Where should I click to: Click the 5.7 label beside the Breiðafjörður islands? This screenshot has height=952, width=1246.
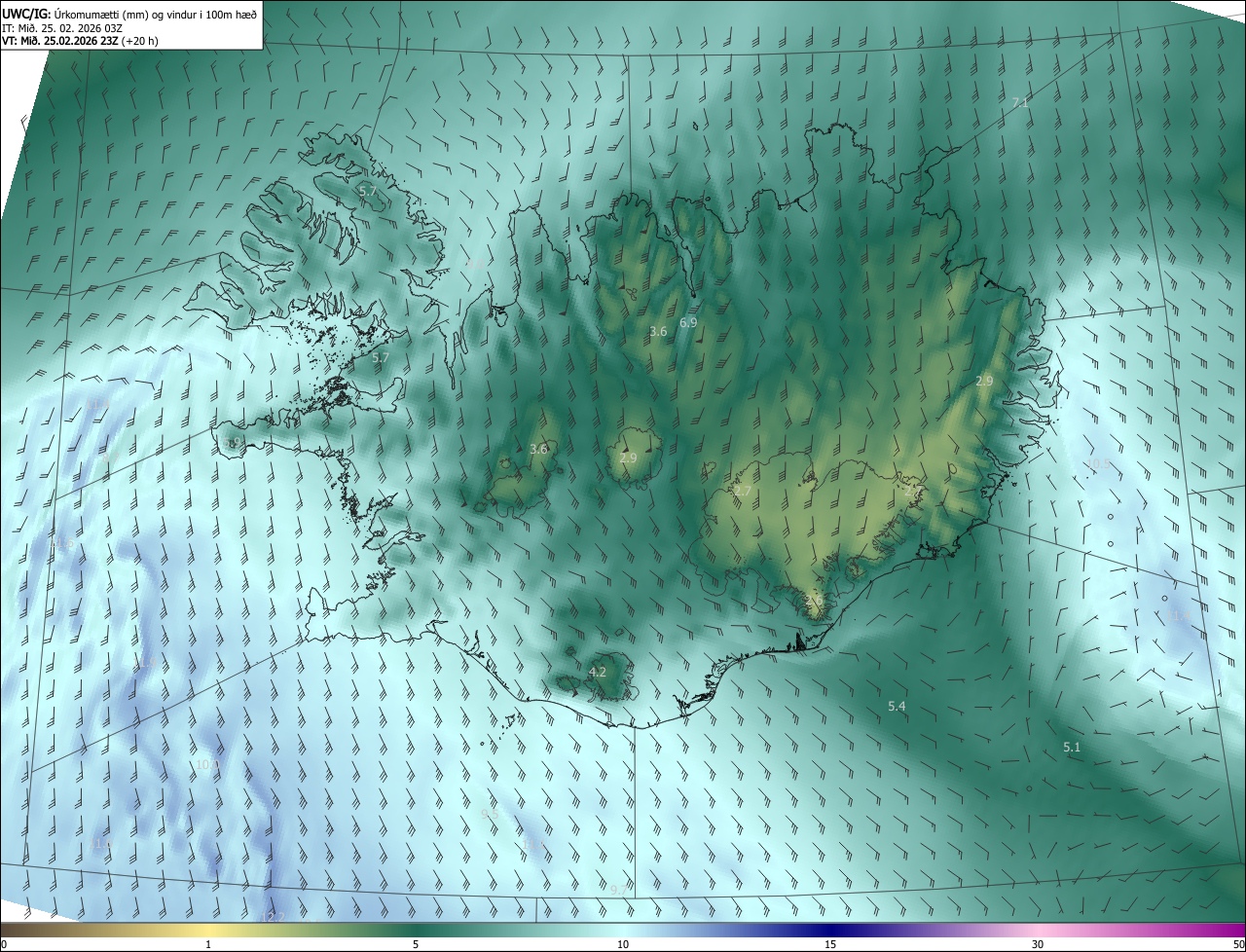(381, 357)
